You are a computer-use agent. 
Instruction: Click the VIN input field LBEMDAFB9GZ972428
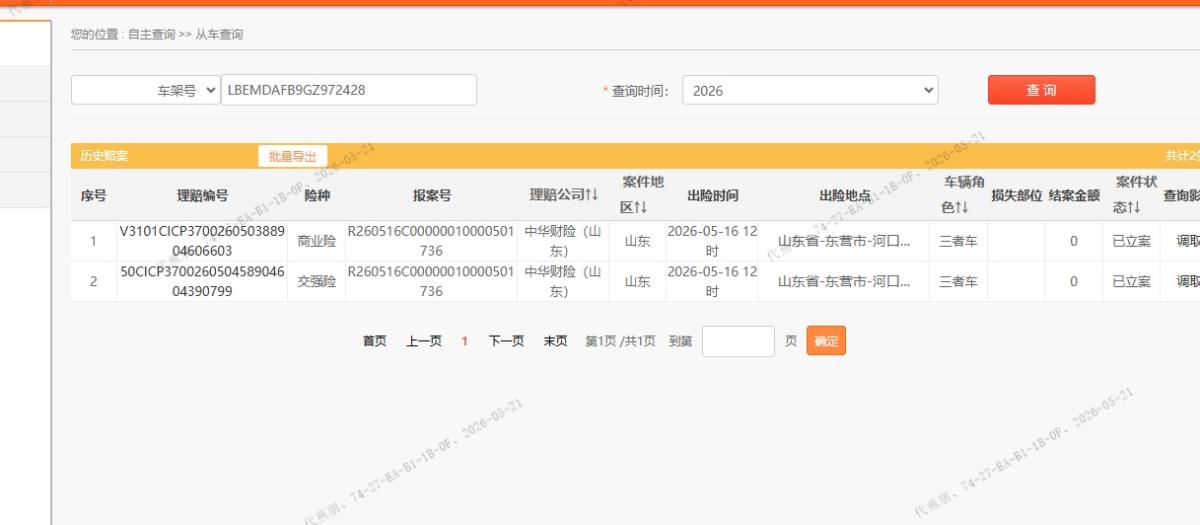(x=349, y=90)
